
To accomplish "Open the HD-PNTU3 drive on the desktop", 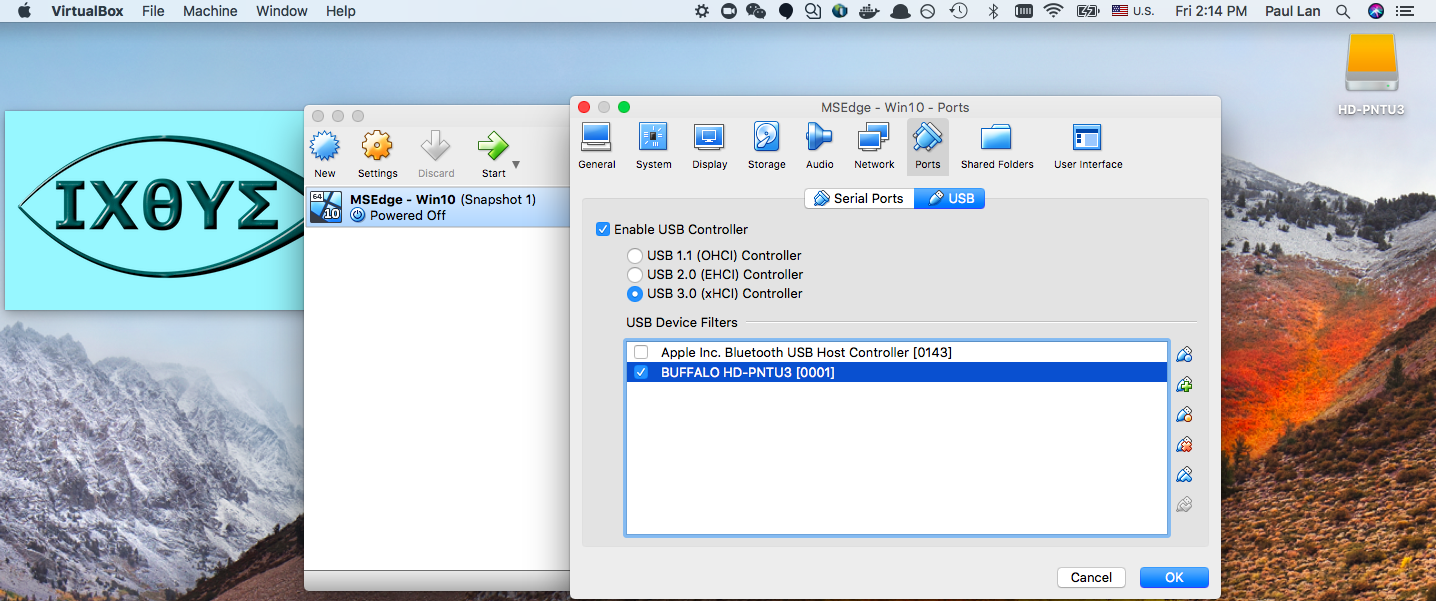I will tap(1371, 74).
